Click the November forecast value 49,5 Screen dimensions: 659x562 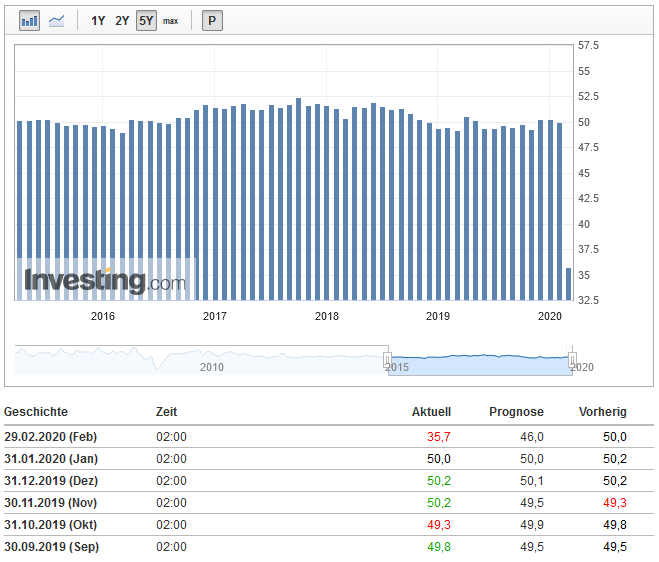[532, 503]
